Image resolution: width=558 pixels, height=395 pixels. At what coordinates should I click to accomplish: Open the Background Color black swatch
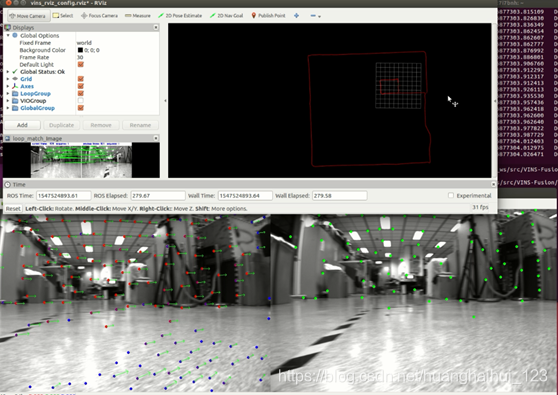[80, 50]
